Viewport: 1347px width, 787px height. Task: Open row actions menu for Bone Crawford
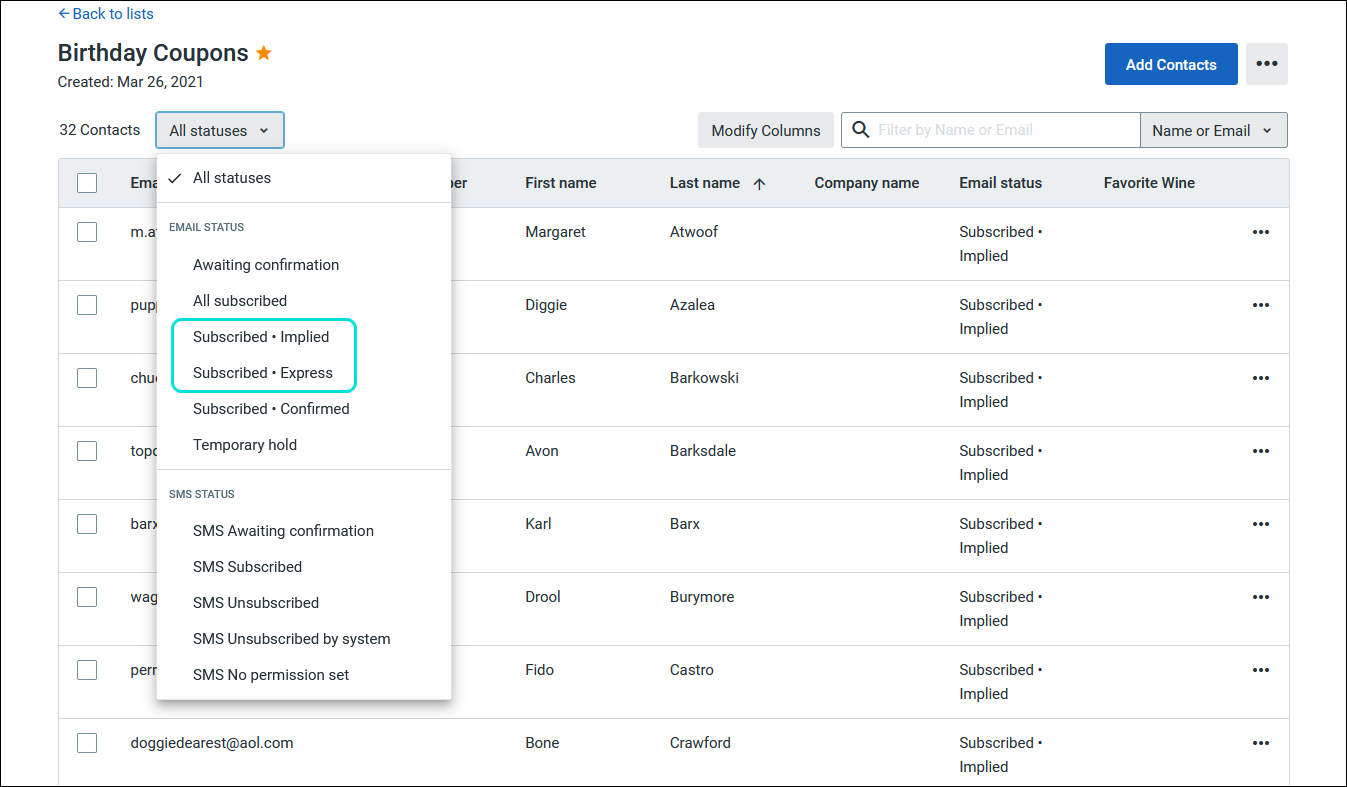[1261, 743]
